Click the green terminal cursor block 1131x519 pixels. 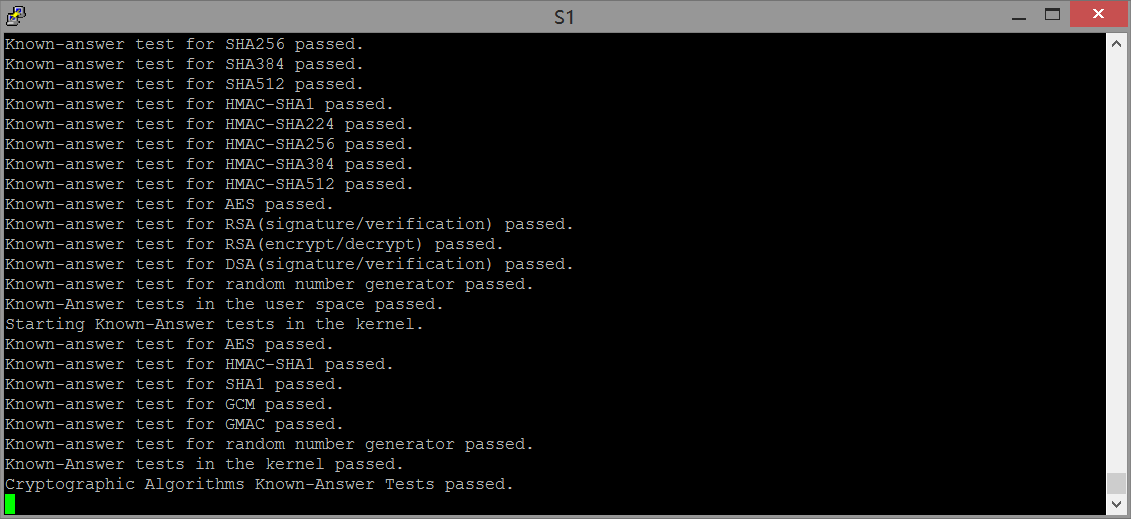(x=11, y=503)
